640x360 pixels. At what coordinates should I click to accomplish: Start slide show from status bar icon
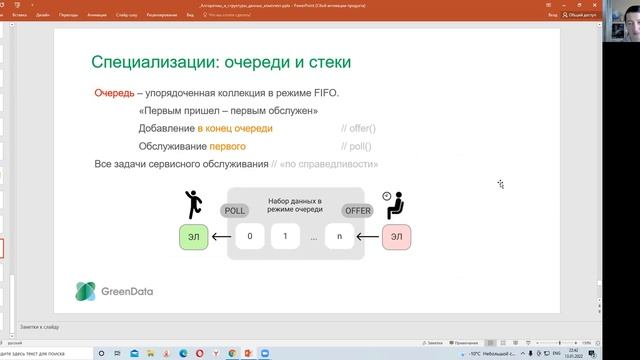[x=528, y=343]
